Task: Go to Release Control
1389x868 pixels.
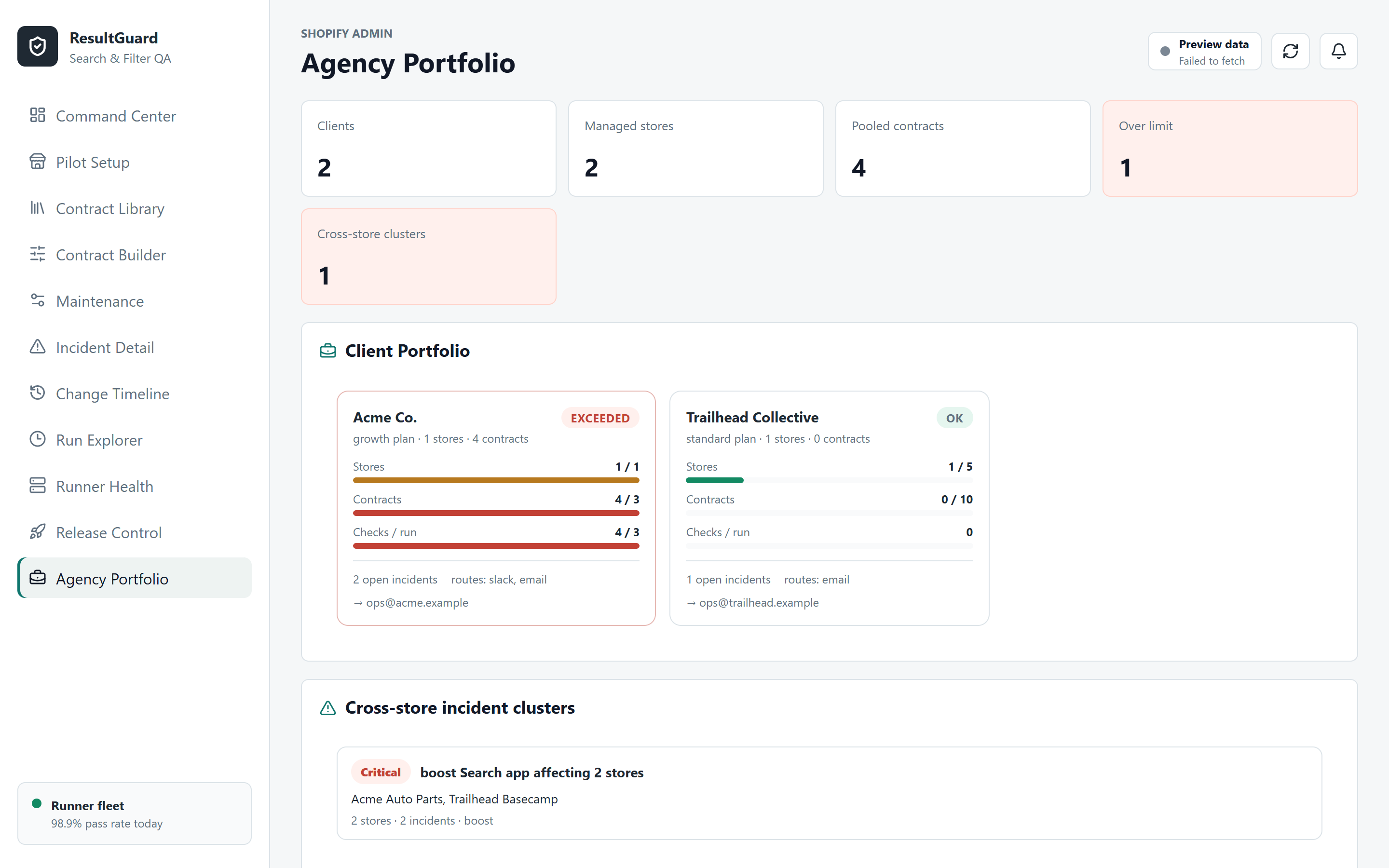Action: 134,533
